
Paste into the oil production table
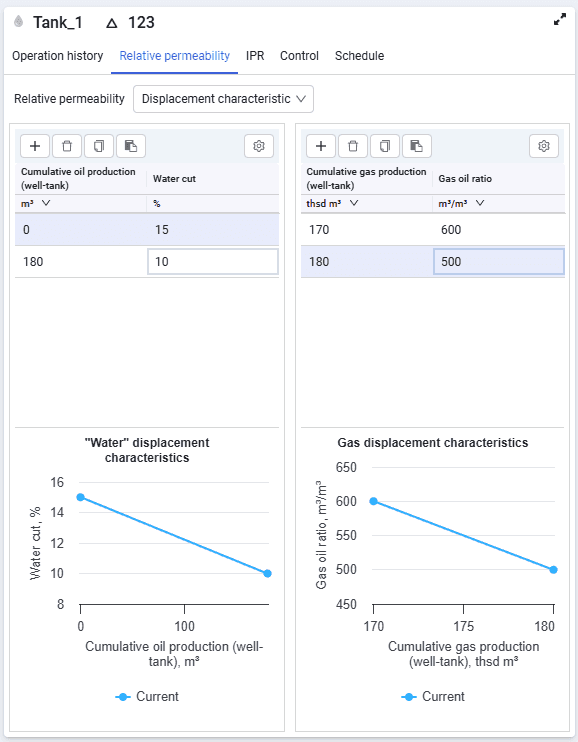[x=131, y=146]
